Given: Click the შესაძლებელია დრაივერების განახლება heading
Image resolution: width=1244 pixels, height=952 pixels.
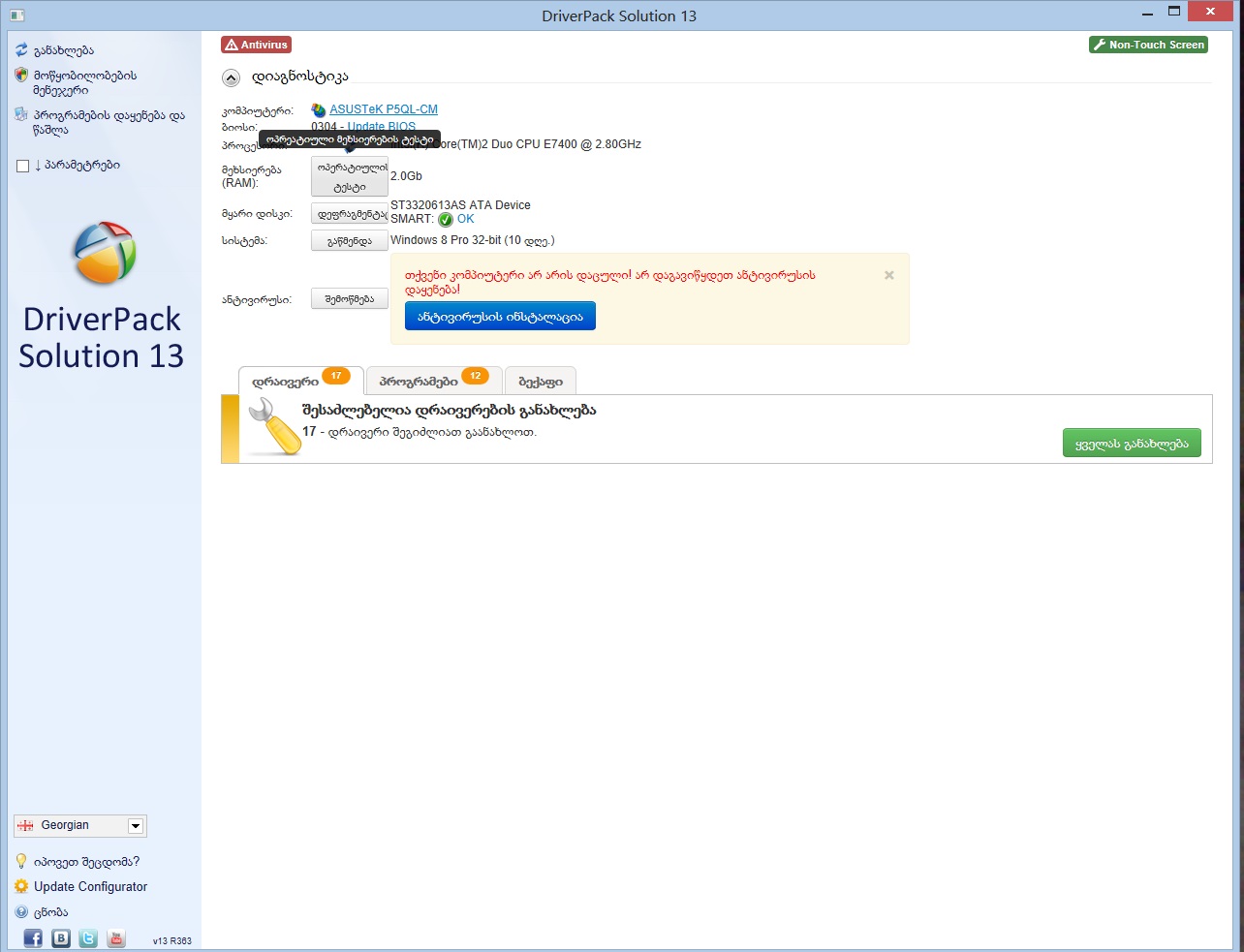Looking at the screenshot, I should (449, 411).
